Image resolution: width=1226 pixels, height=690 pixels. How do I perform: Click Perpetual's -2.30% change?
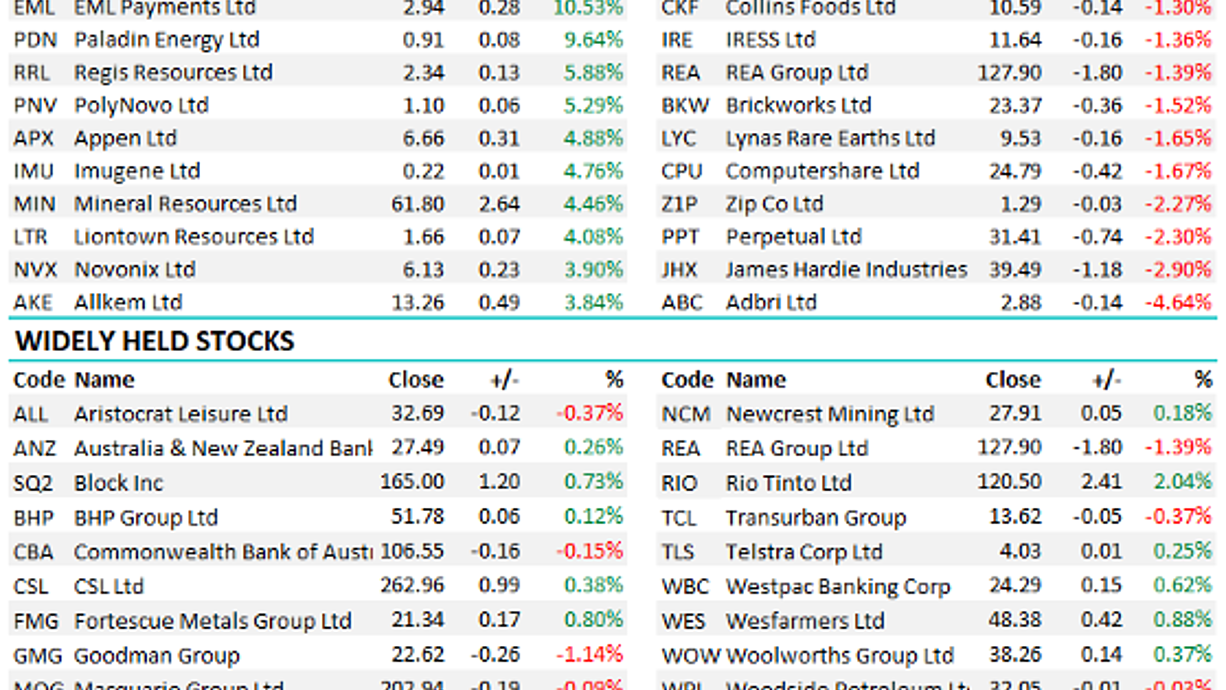(1181, 237)
